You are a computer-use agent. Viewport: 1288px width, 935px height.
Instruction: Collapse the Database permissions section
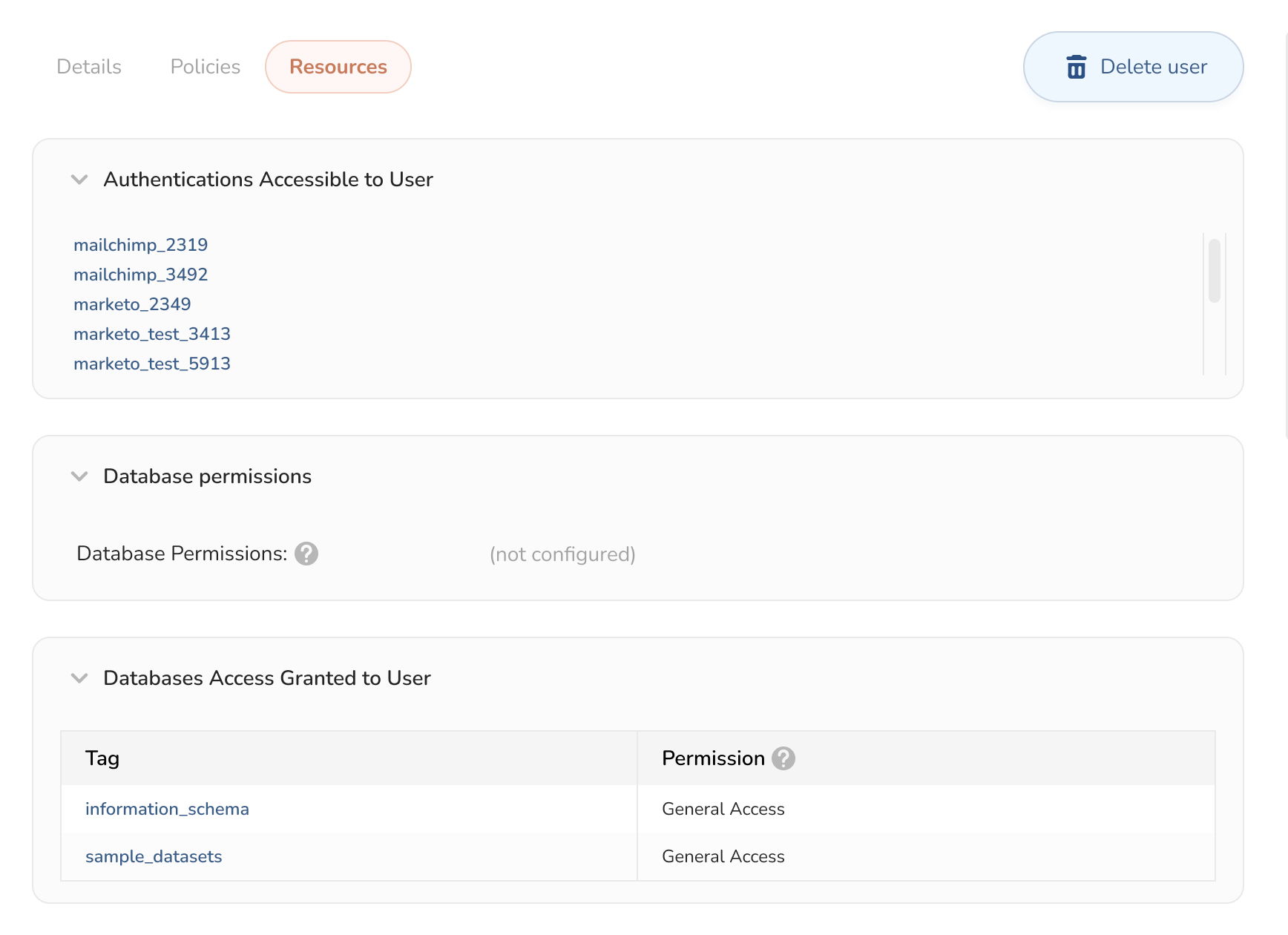tap(79, 476)
